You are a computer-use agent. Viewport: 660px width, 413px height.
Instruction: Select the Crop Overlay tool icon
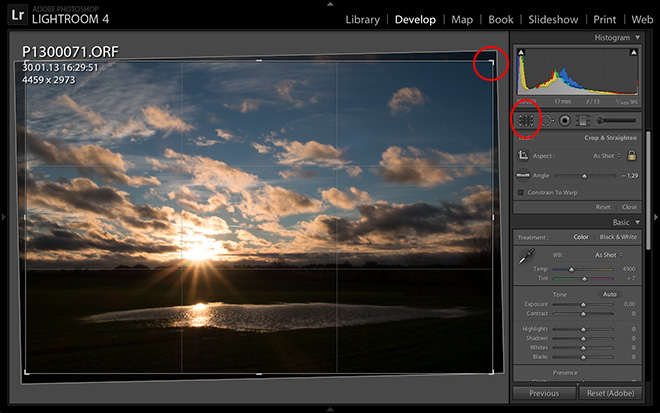coord(526,120)
